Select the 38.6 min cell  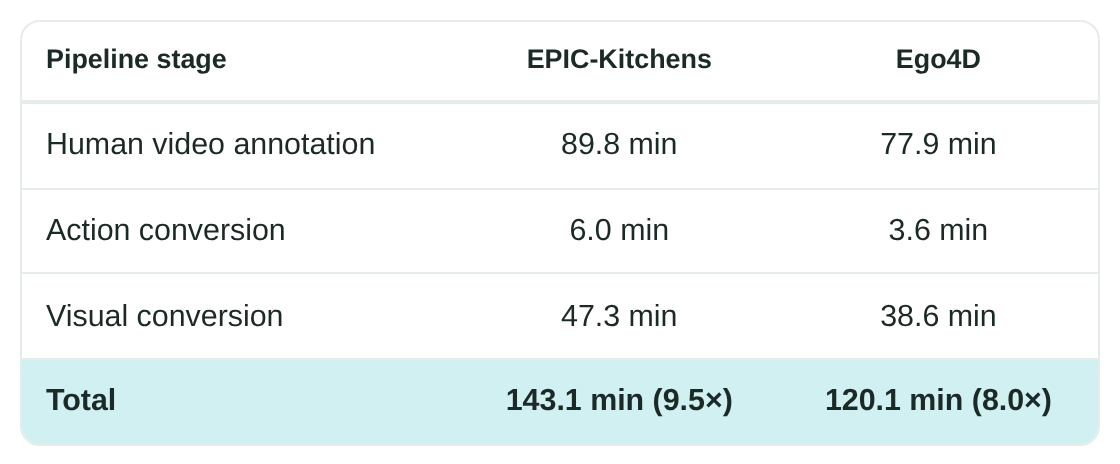tap(938, 316)
